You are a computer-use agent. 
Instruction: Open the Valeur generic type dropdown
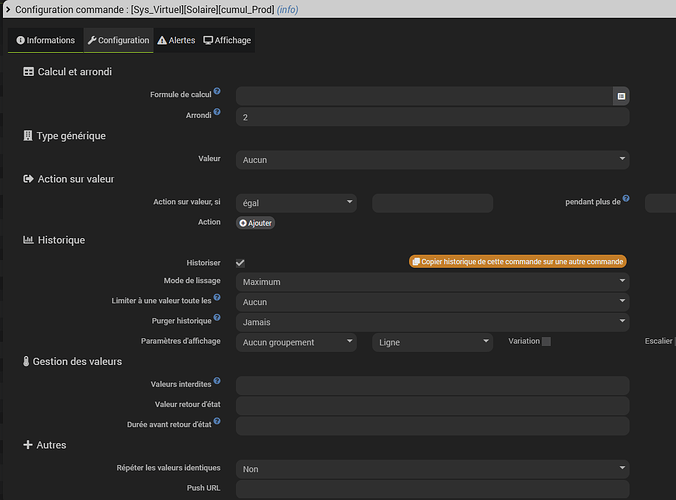(432, 160)
